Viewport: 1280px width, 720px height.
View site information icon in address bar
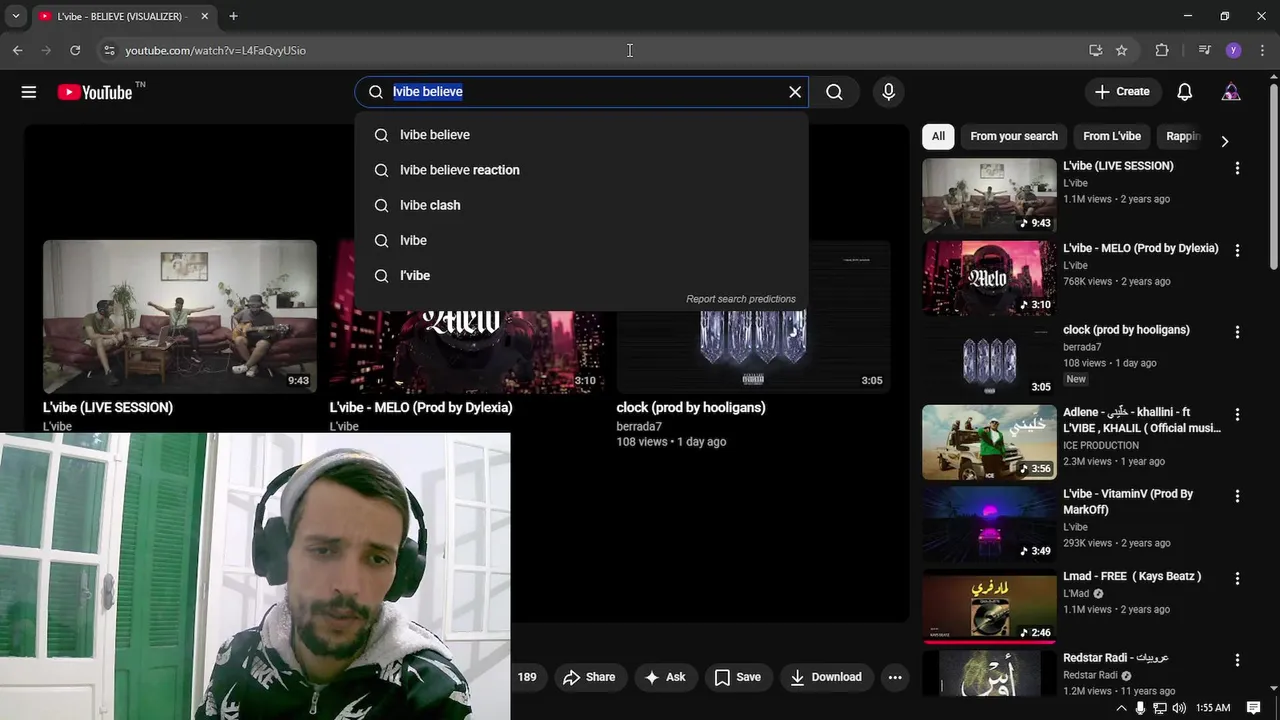point(109,50)
